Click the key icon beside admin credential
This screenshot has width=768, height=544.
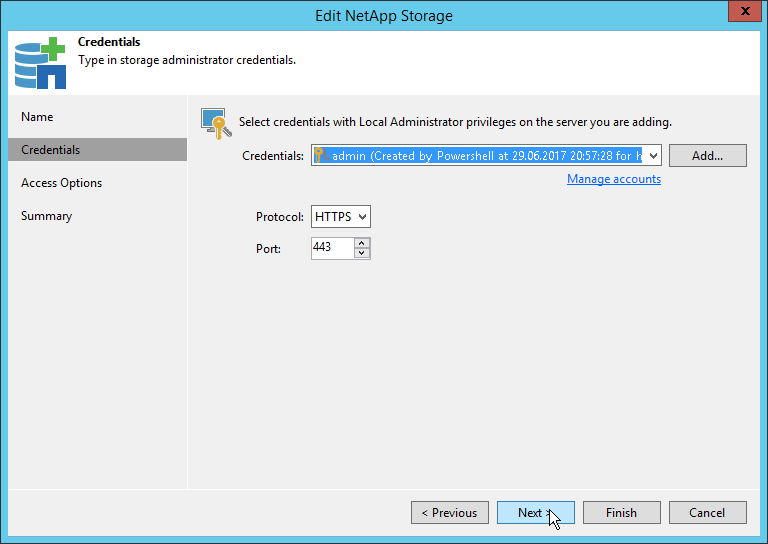click(321, 155)
